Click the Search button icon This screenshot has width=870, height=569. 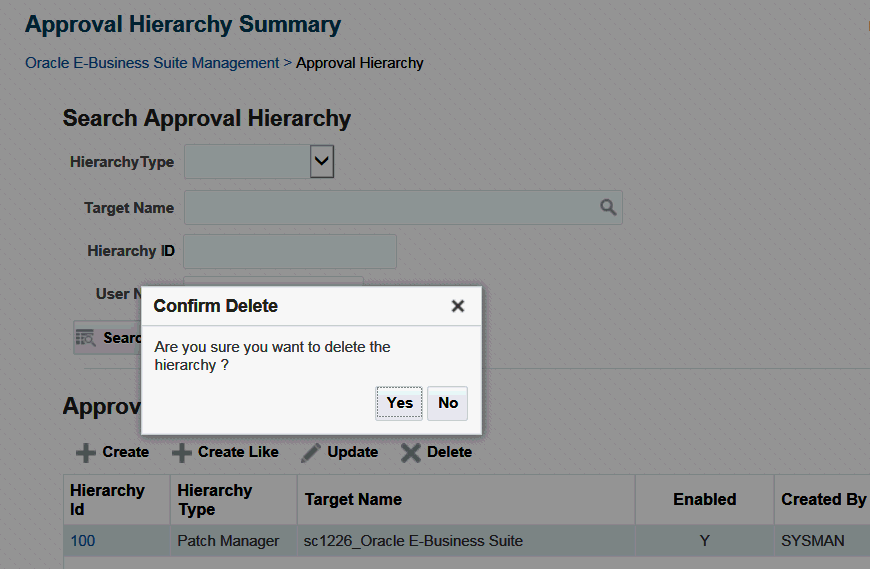point(85,338)
